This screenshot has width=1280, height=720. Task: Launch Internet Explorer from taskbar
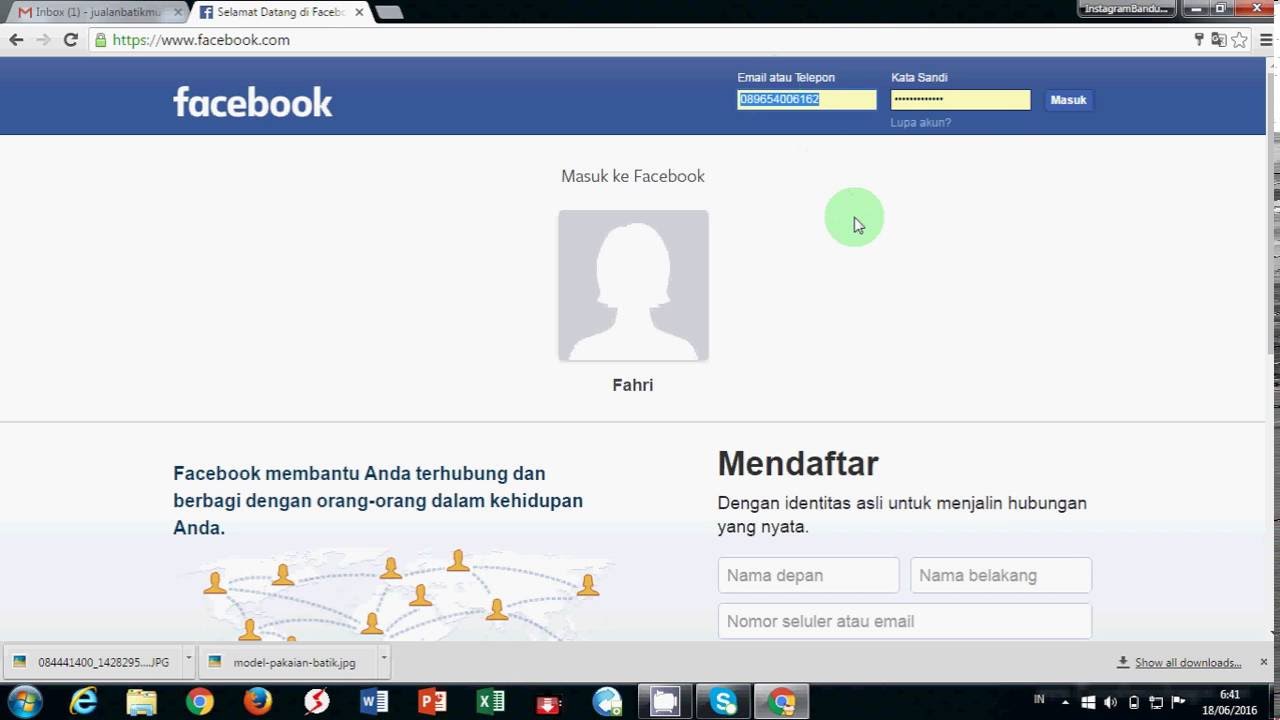click(x=83, y=702)
